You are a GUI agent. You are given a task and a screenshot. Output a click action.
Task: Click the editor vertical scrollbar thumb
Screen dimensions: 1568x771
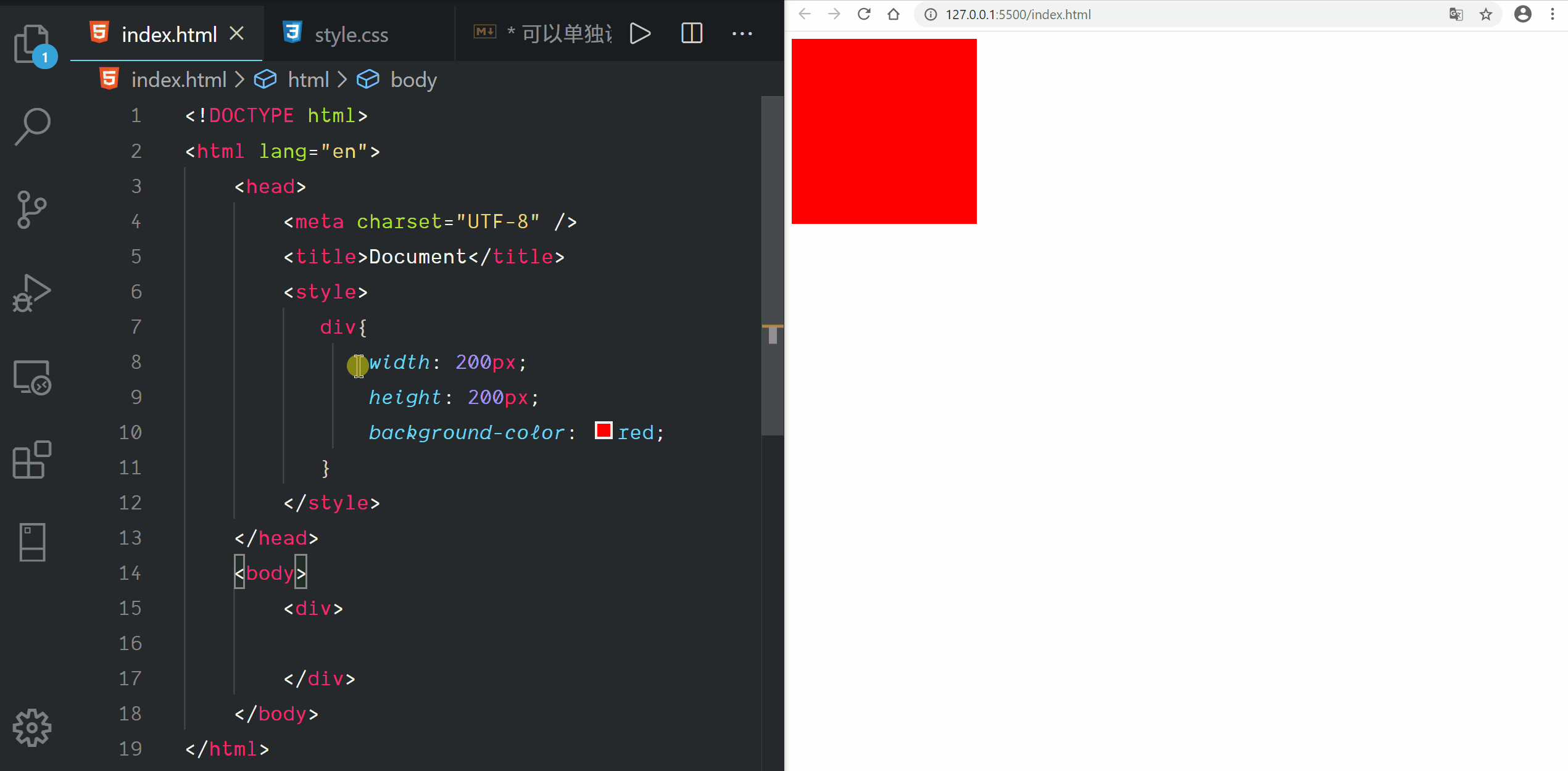773,265
